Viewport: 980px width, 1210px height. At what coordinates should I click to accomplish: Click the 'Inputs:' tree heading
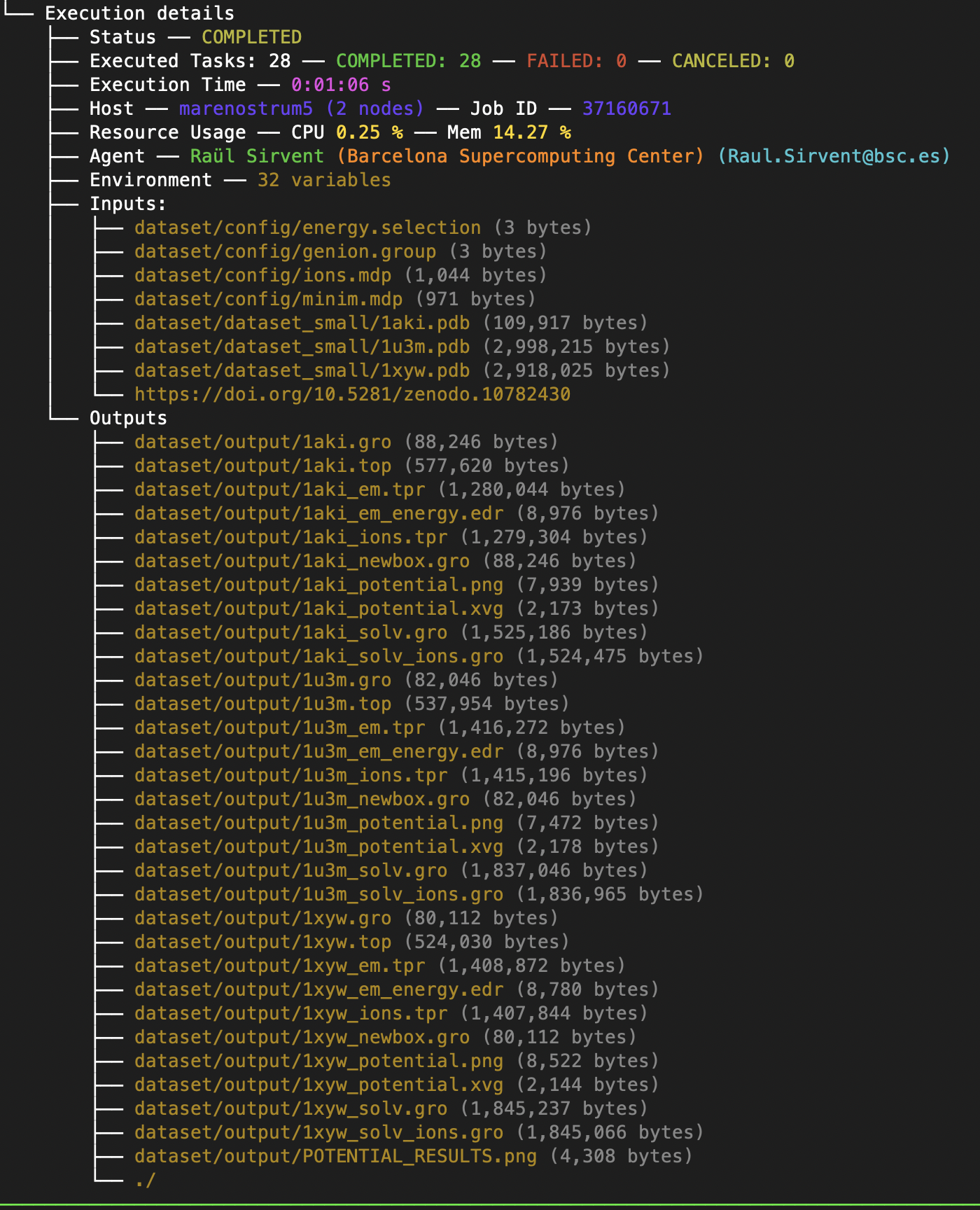128,204
